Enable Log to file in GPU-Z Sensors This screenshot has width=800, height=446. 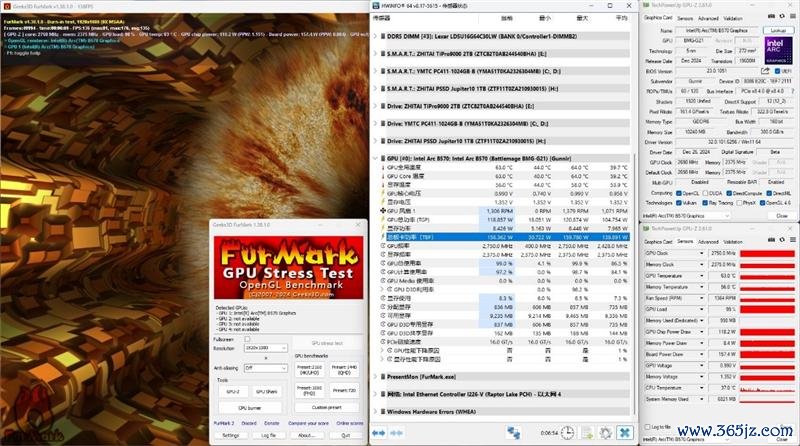pyautogui.click(x=648, y=427)
